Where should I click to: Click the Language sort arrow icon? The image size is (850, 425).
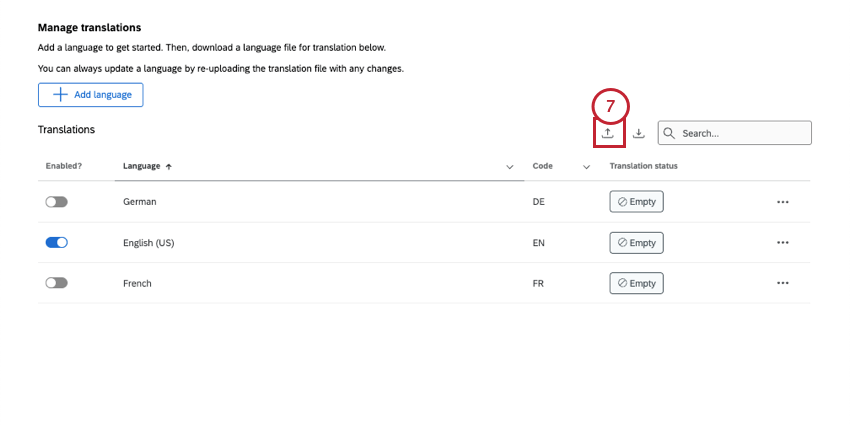pyautogui.click(x=168, y=166)
